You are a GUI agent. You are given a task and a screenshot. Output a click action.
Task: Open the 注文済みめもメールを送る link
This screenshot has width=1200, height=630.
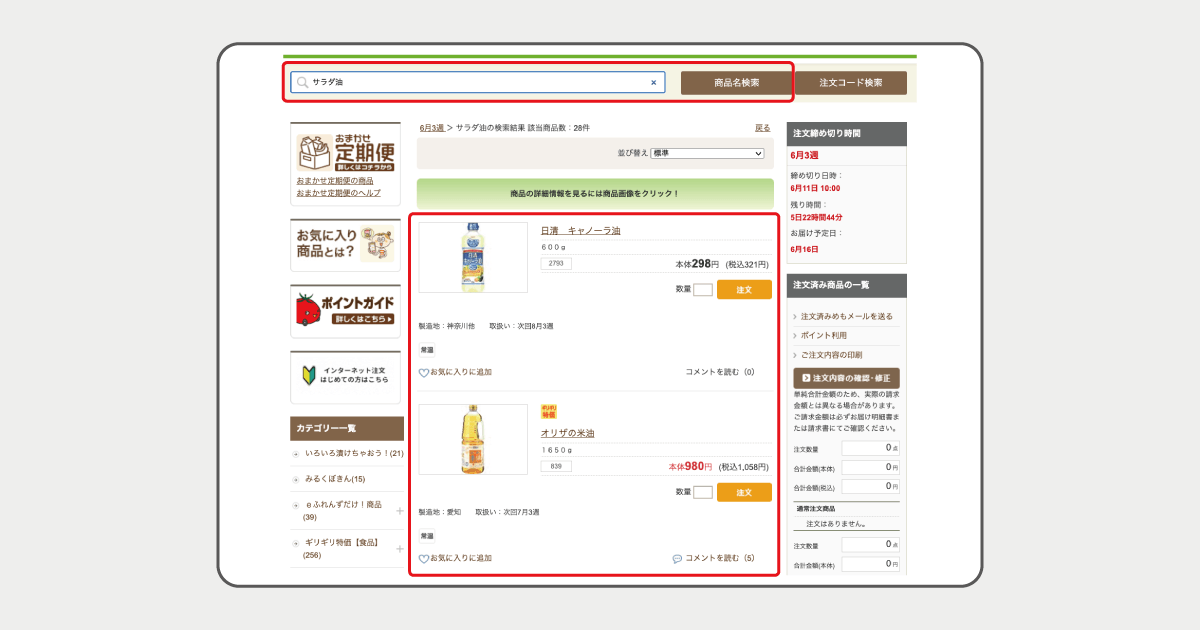coord(846,316)
